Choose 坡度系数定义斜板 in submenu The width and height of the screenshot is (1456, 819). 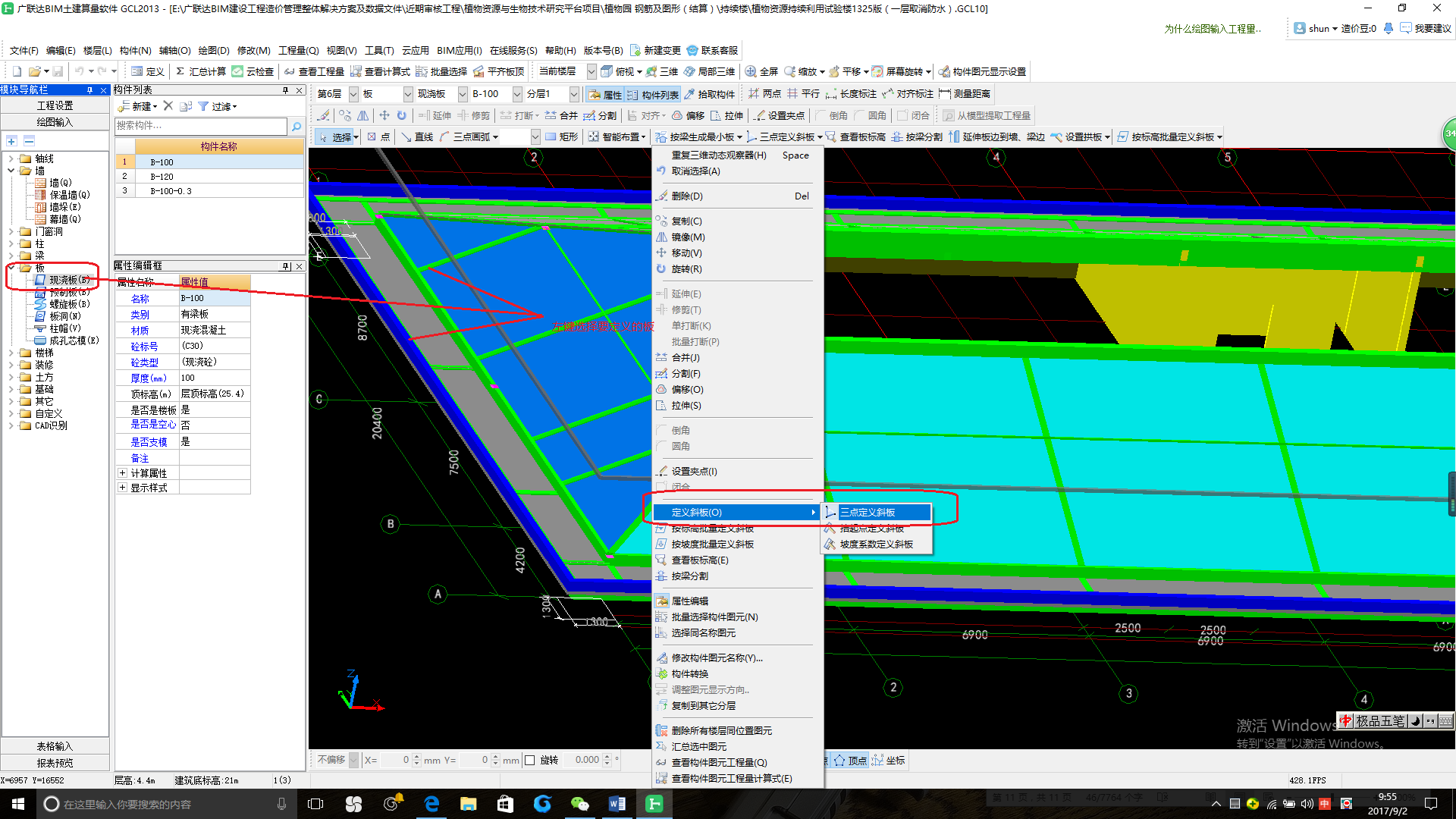click(877, 544)
